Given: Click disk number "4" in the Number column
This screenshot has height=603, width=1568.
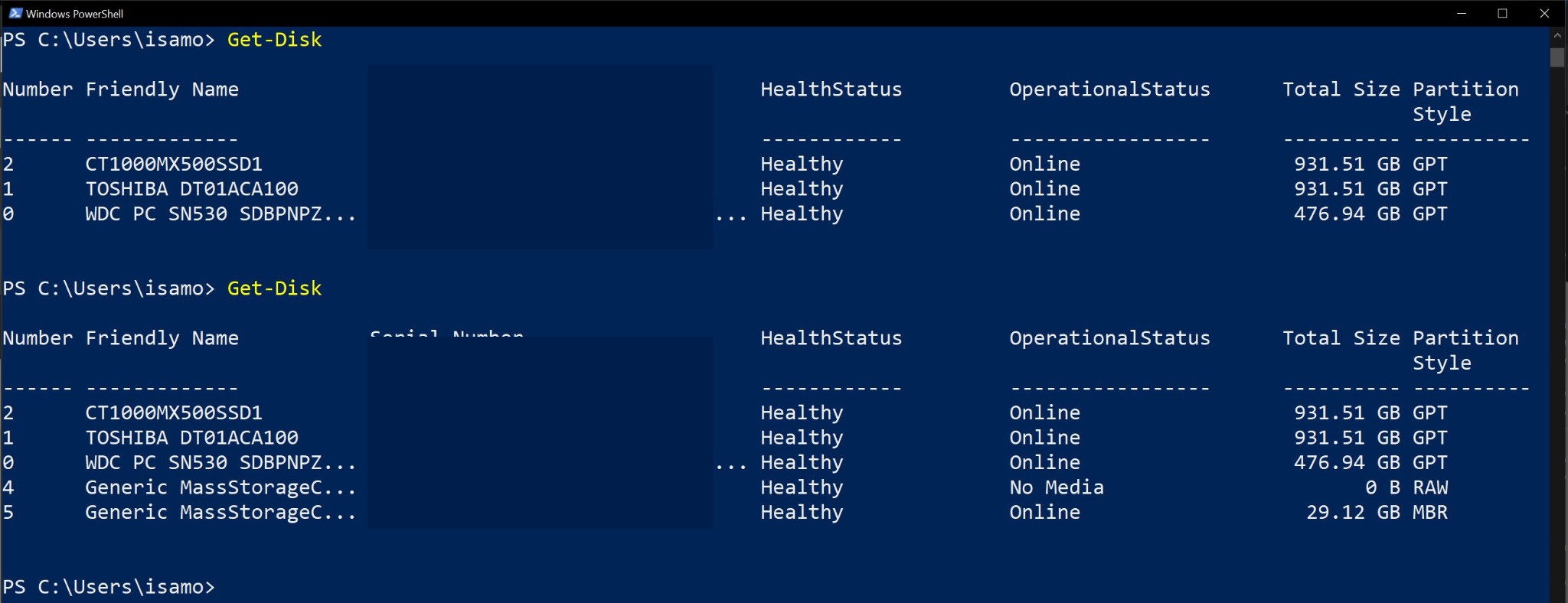Looking at the screenshot, I should tap(8, 487).
